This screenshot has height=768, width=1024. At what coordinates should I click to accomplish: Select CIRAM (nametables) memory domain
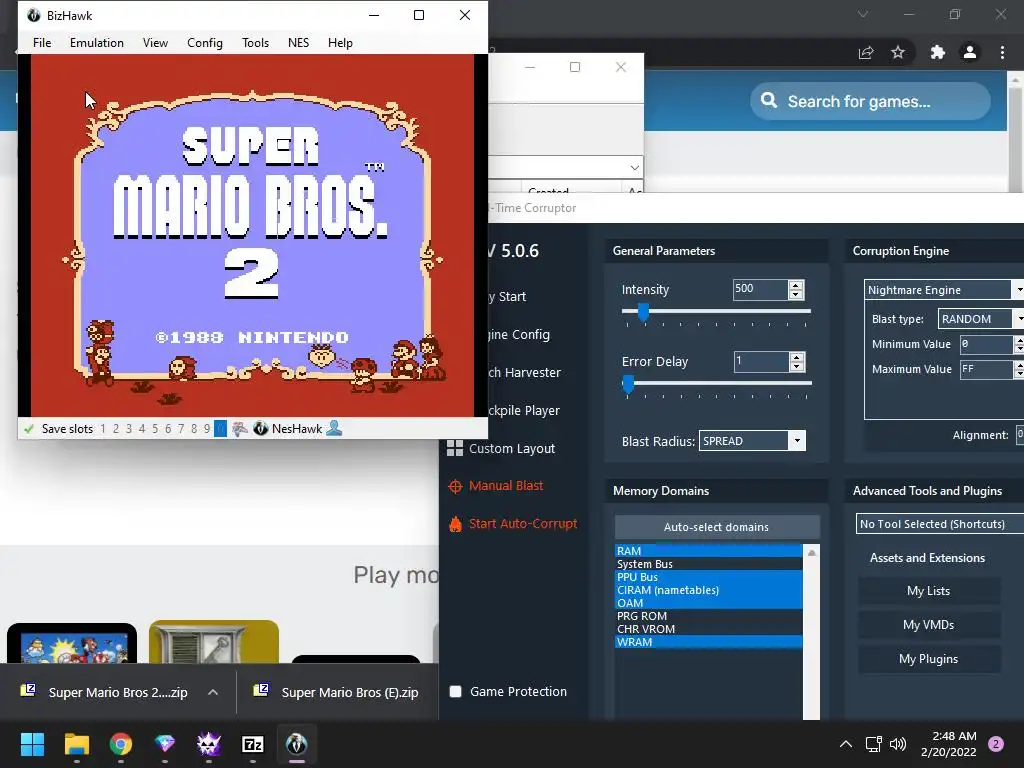(709, 590)
